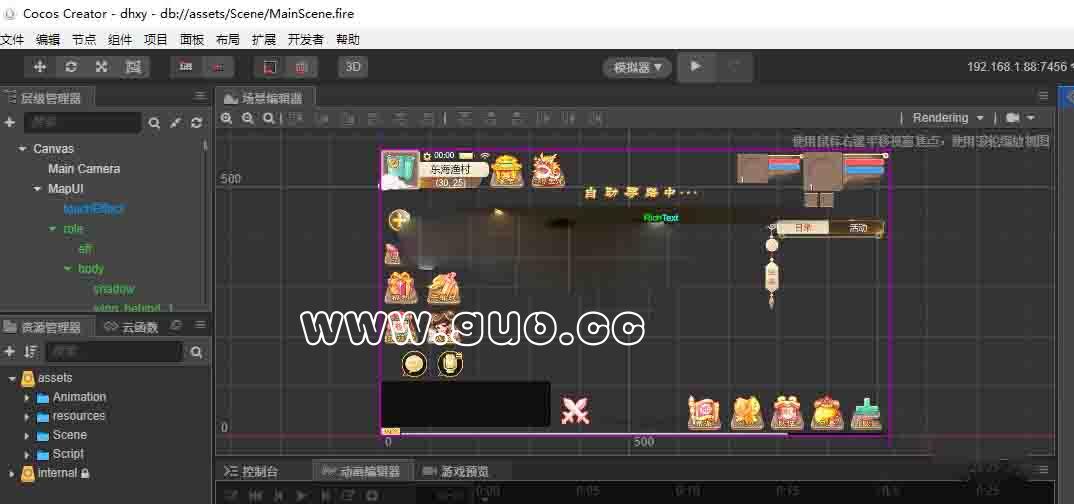Toggle the pivot/center gizmo mode button
The height and width of the screenshot is (504, 1074).
(185, 67)
